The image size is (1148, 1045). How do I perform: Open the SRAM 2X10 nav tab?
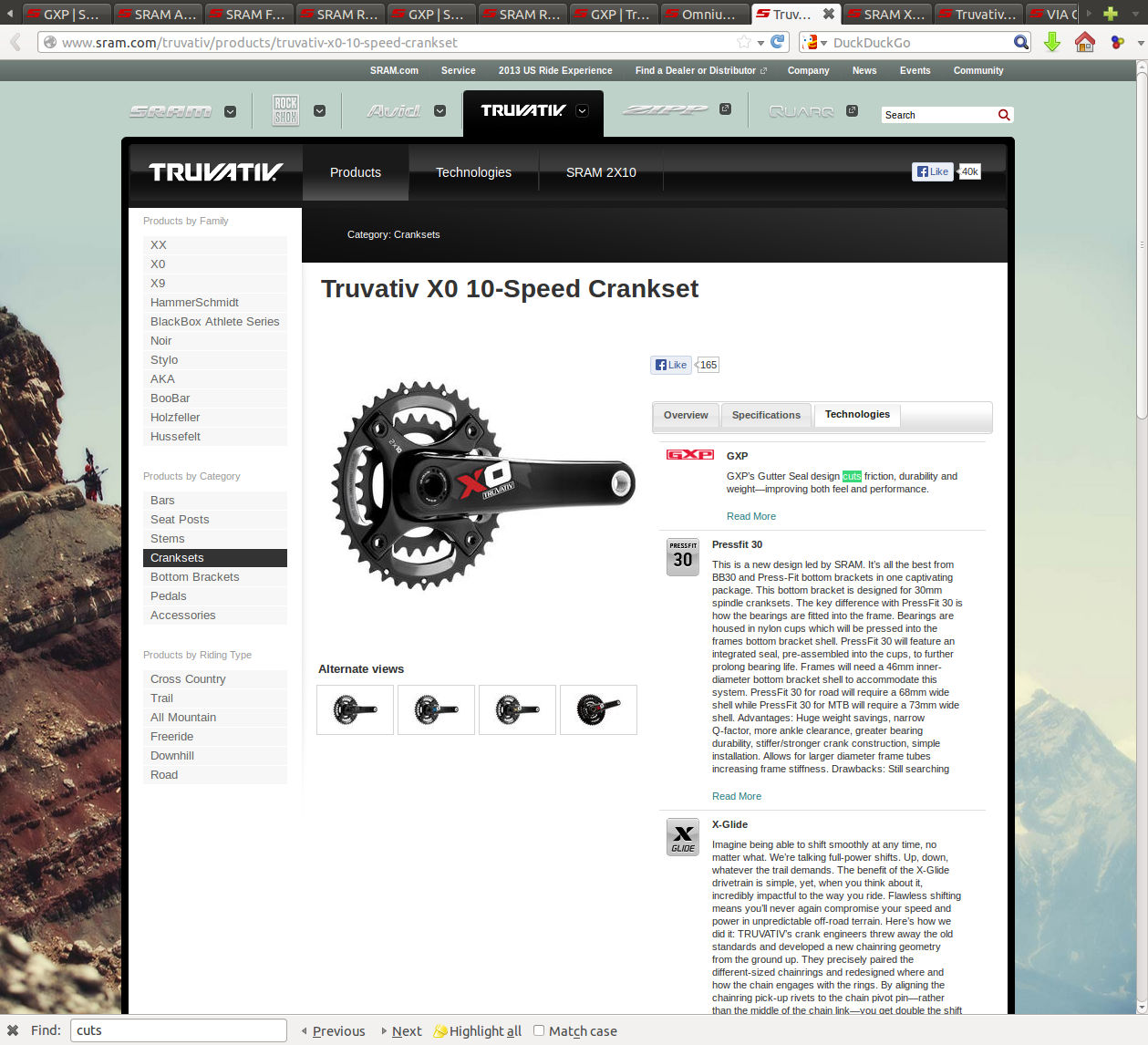[601, 172]
